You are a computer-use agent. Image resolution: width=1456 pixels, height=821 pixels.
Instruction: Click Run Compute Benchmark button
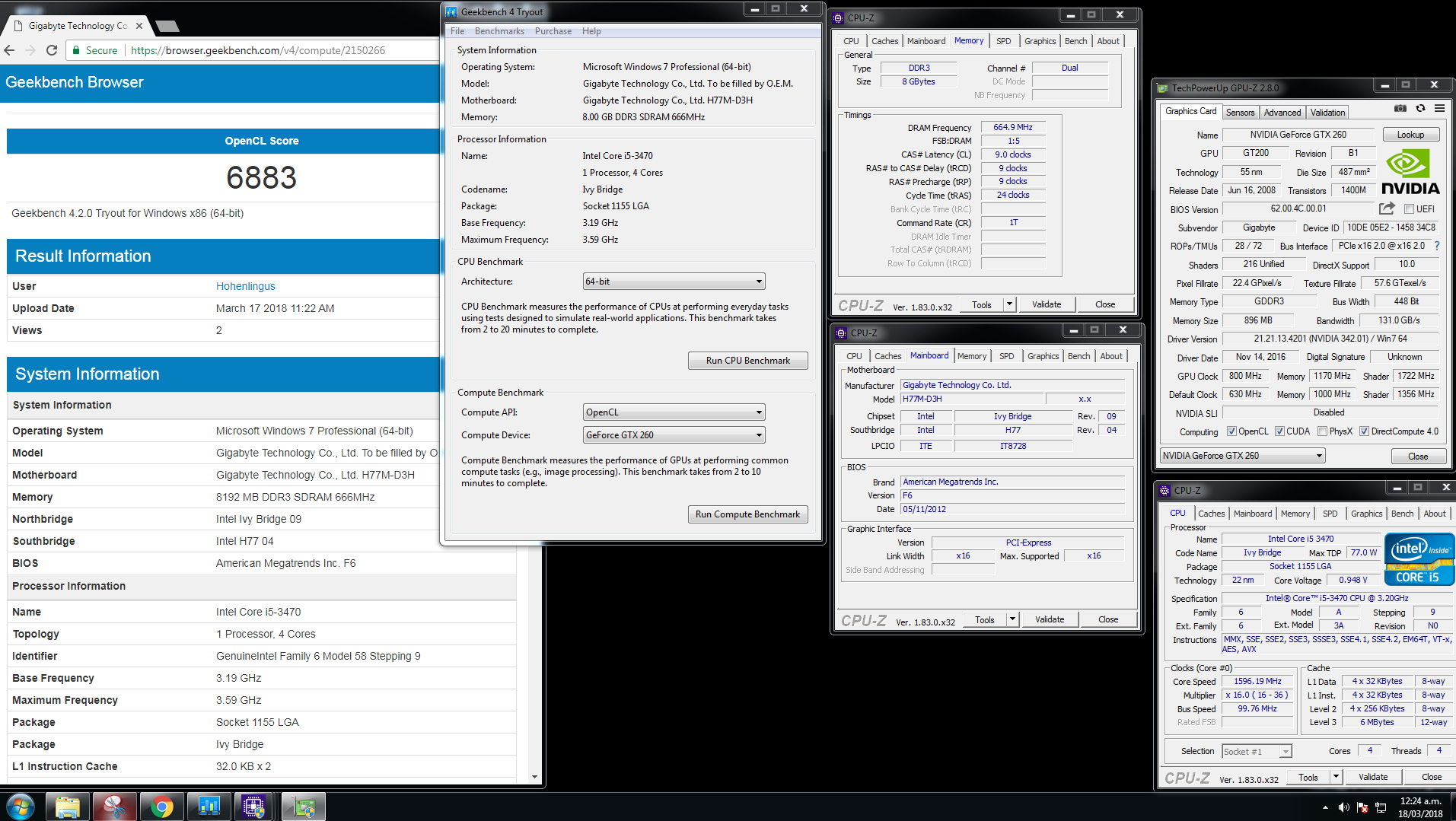coord(747,514)
